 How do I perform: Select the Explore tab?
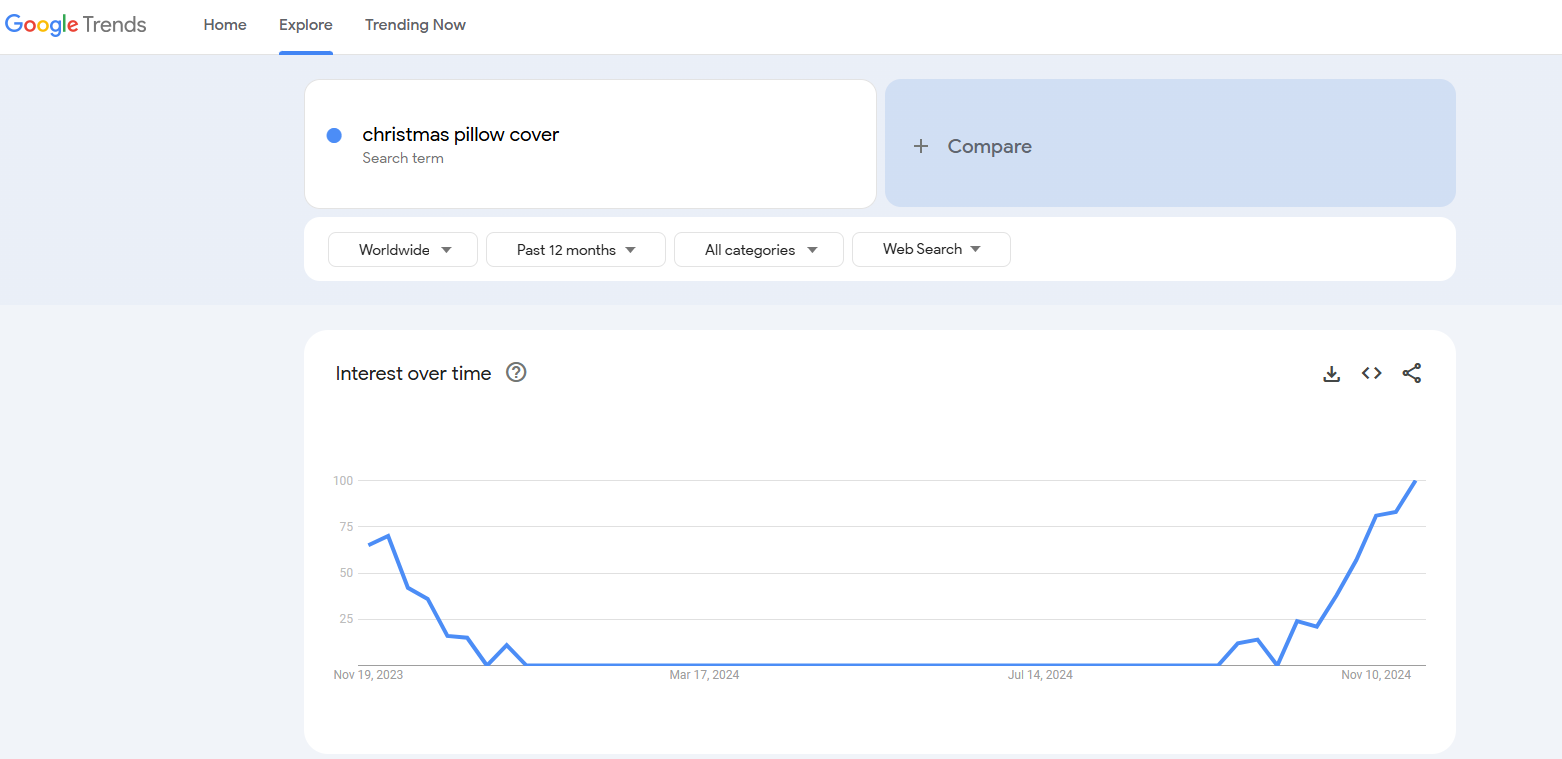(x=306, y=25)
